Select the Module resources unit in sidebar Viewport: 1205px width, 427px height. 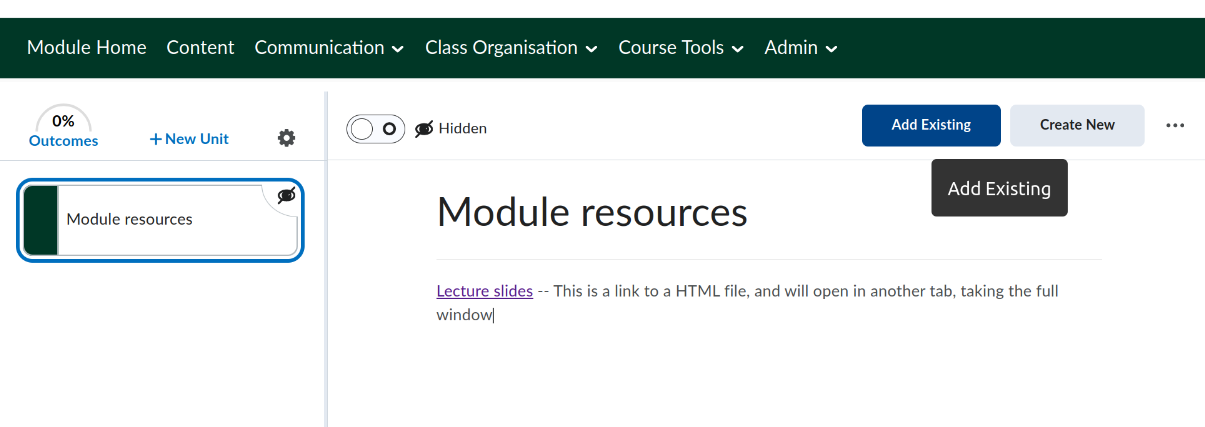coord(160,219)
